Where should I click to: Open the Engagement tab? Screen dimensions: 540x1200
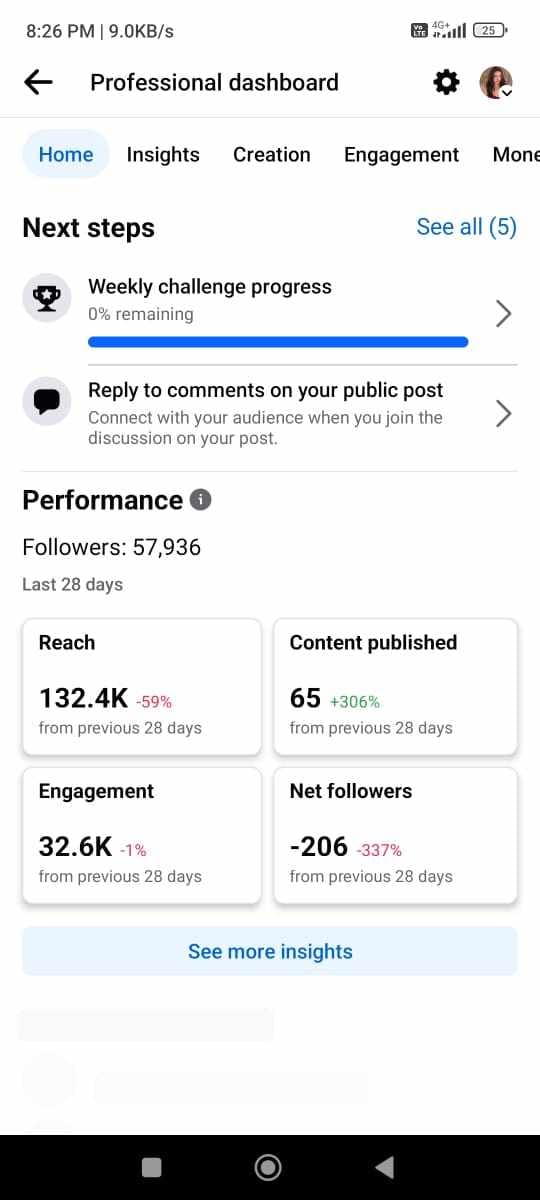tap(401, 154)
